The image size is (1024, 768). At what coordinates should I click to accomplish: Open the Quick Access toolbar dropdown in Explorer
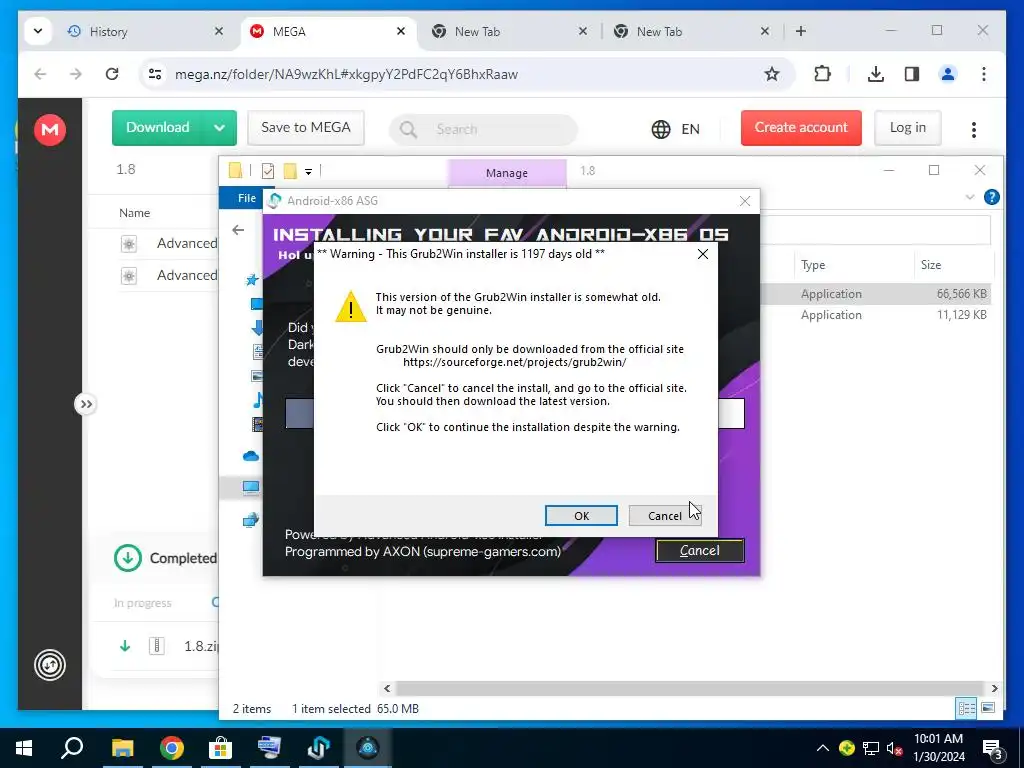point(308,172)
